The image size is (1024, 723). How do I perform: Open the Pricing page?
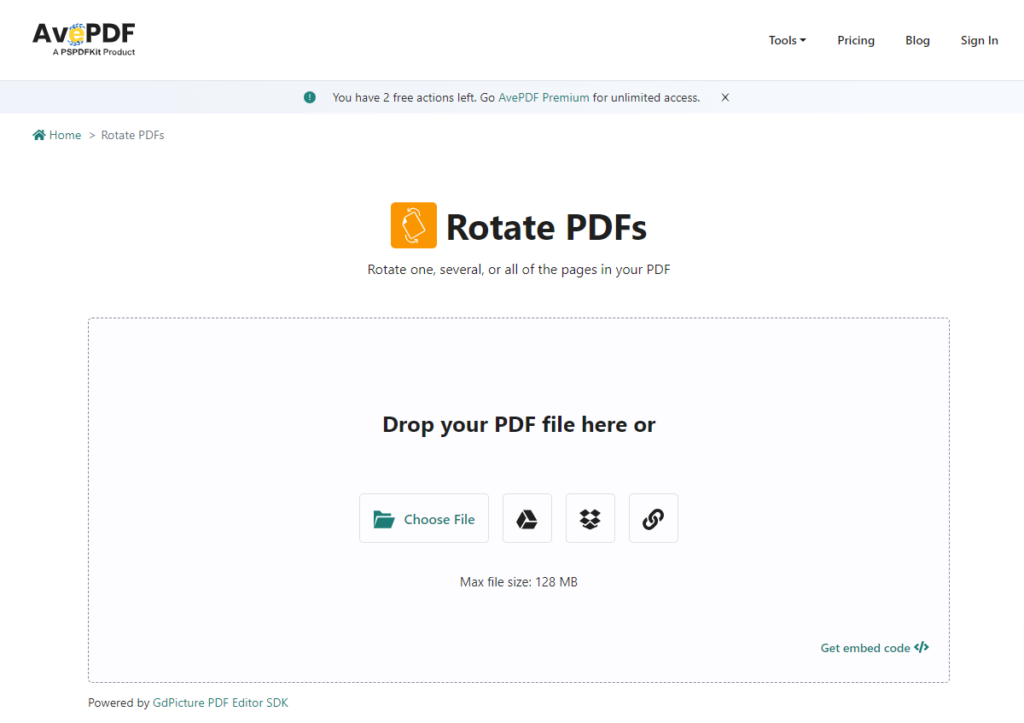(x=855, y=40)
